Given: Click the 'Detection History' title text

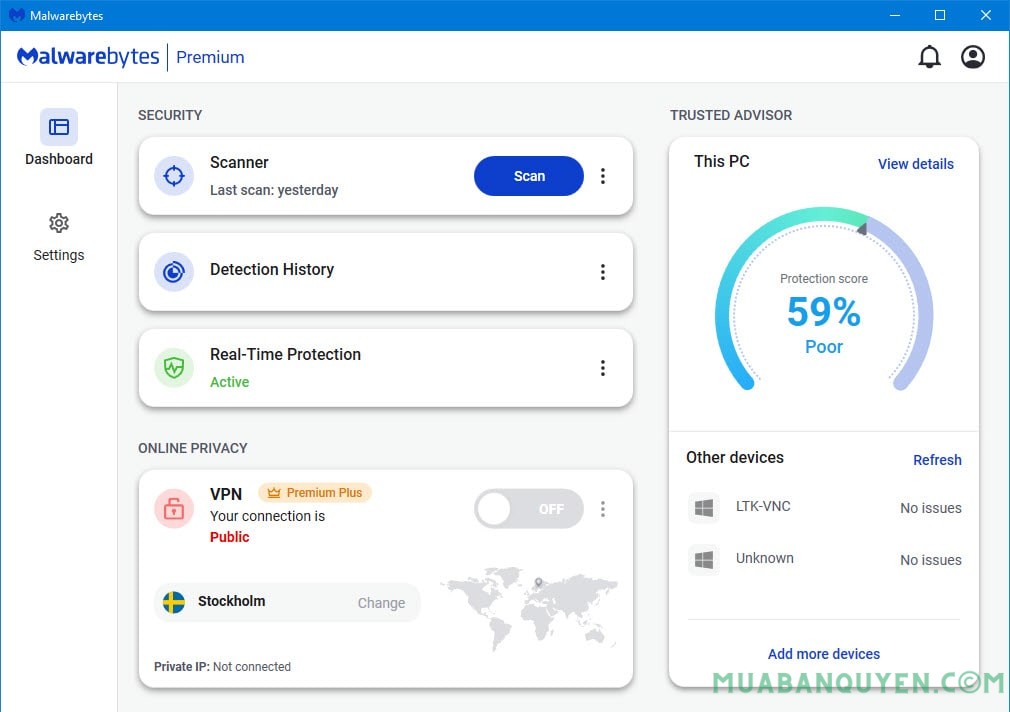Looking at the screenshot, I should (272, 269).
